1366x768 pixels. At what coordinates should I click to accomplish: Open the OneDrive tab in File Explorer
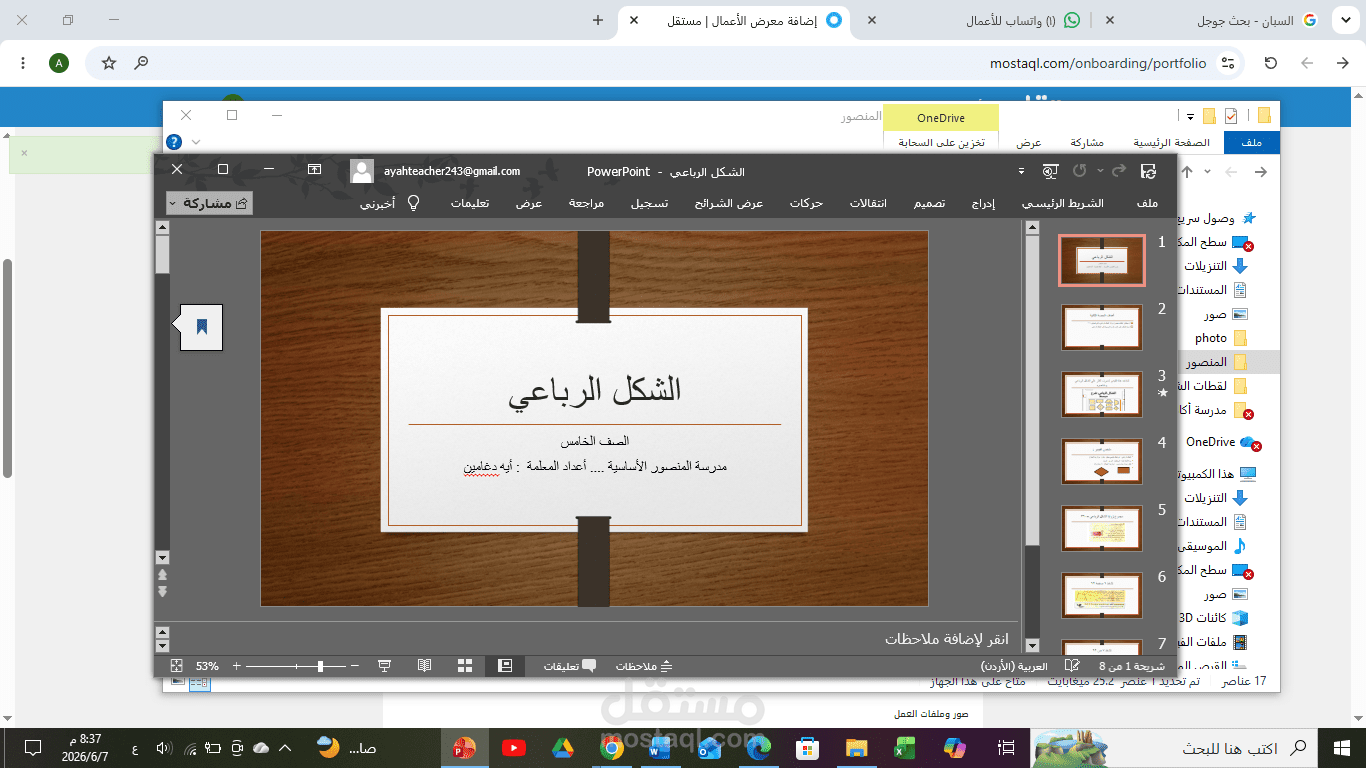[941, 118]
